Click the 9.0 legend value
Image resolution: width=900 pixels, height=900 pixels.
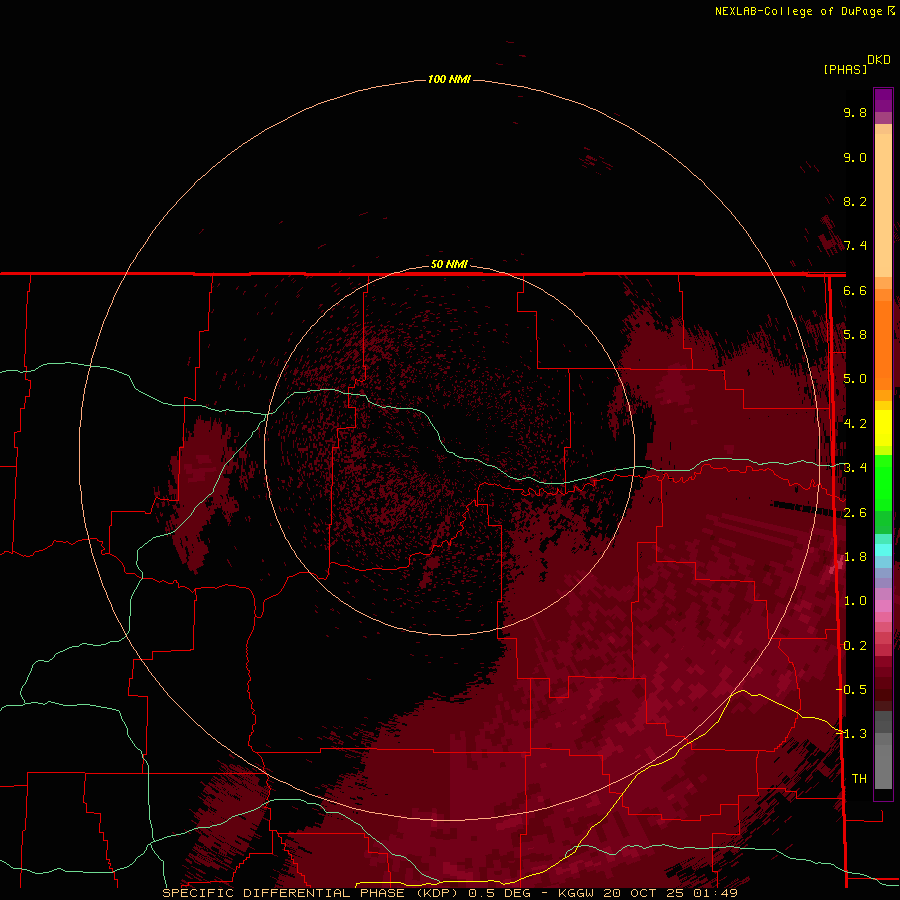[855, 157]
